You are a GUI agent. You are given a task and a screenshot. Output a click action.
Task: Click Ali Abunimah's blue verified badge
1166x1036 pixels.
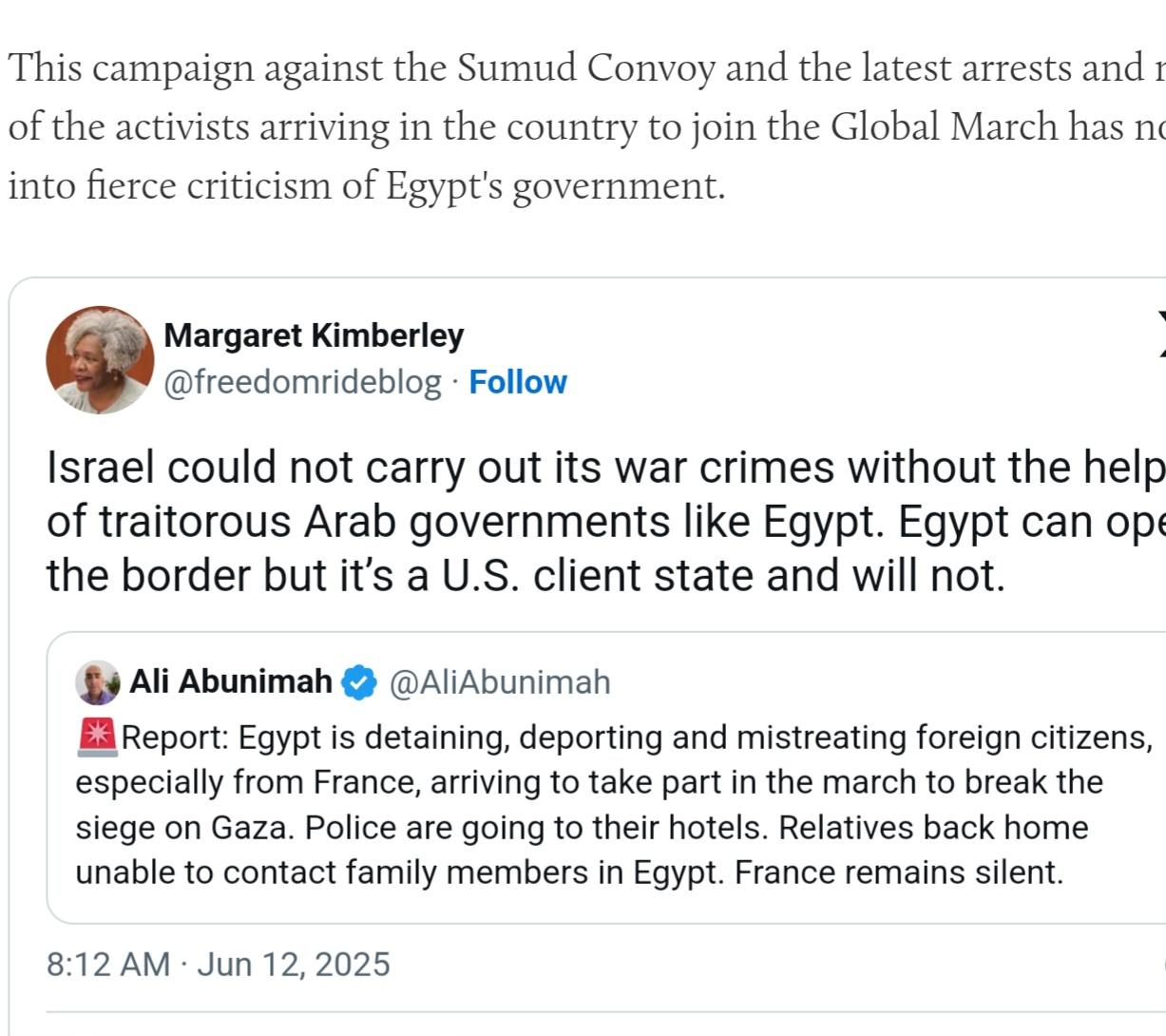[x=359, y=682]
